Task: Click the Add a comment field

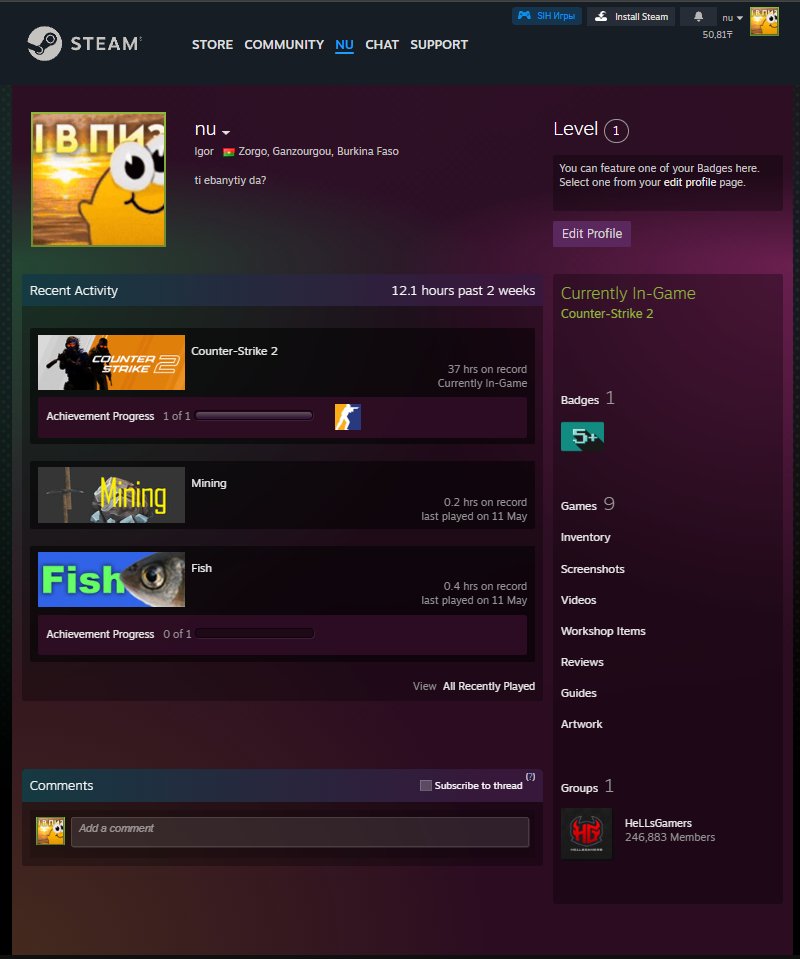Action: pos(300,832)
